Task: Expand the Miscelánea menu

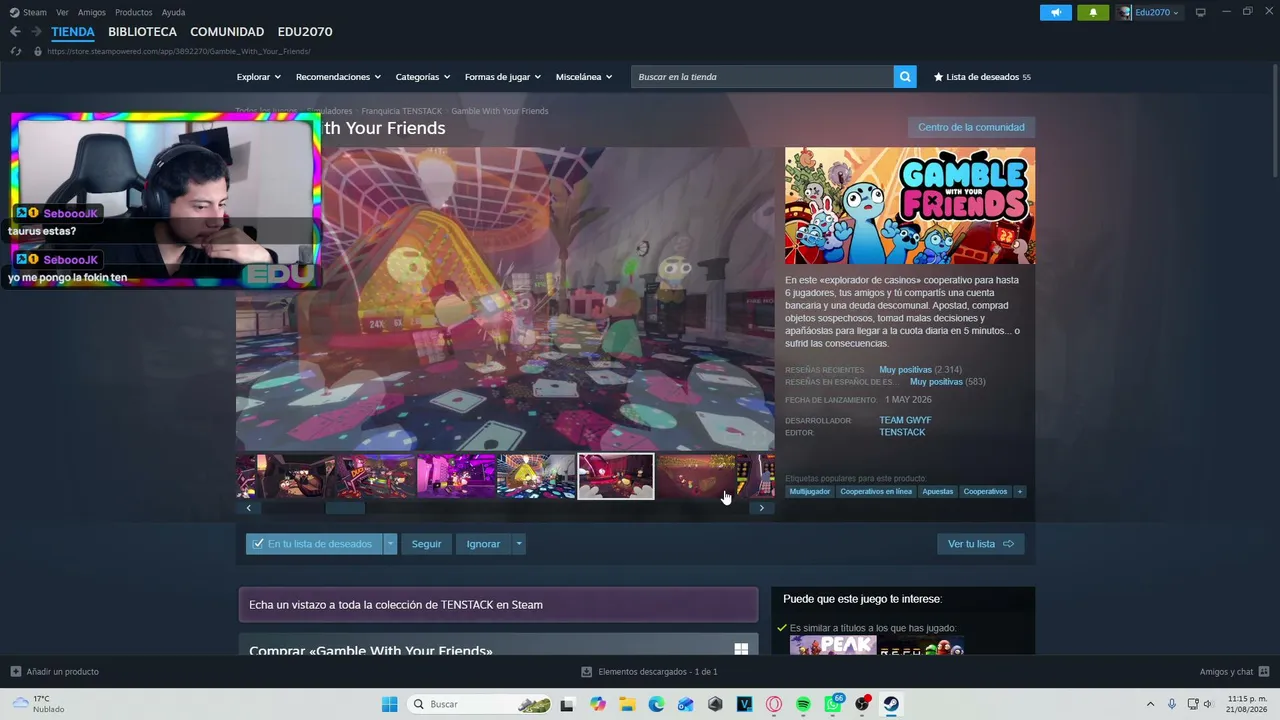Action: (x=584, y=77)
